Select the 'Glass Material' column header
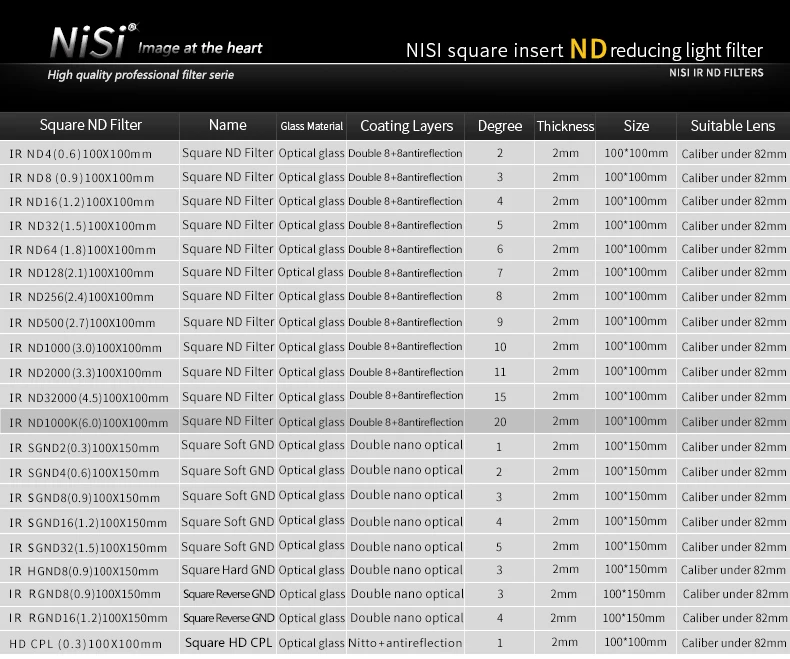The image size is (790, 659). click(311, 126)
